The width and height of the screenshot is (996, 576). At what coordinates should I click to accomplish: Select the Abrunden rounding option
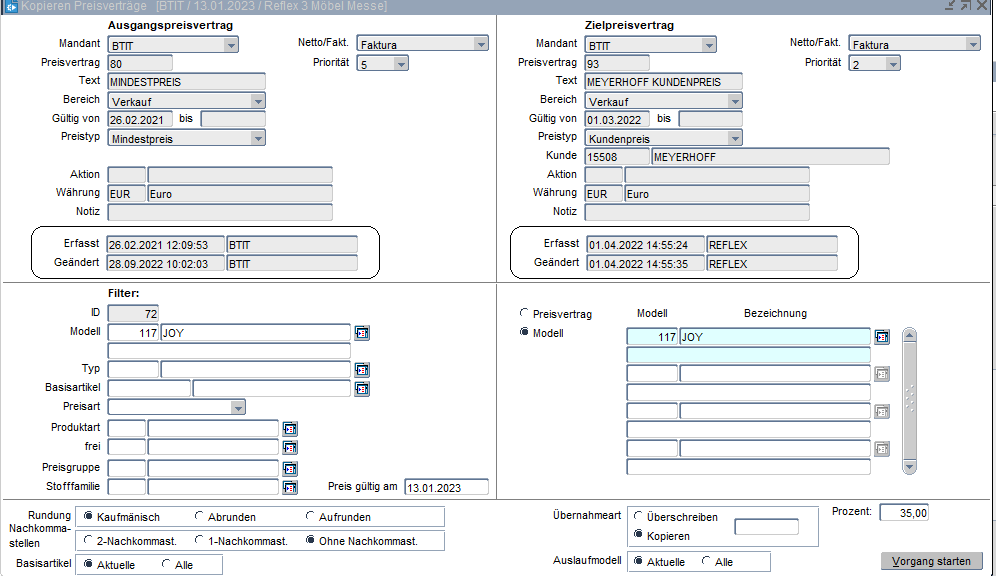click(x=200, y=517)
